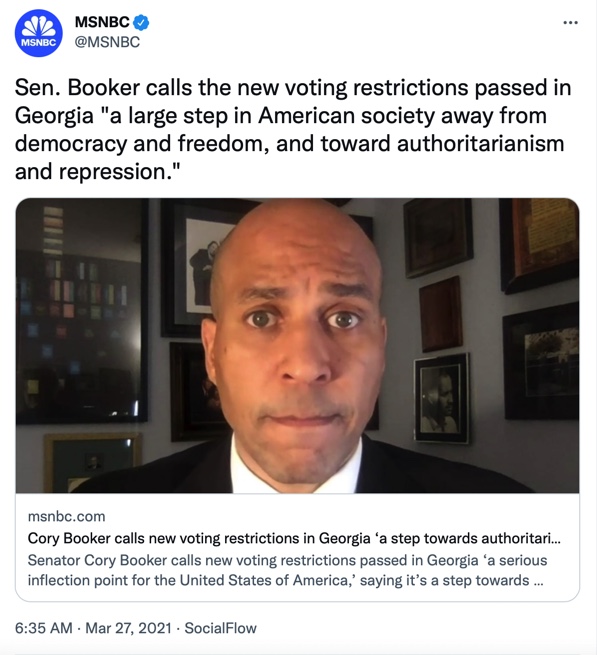
Task: Open the SocialFlow source label
Action: pyautogui.click(x=221, y=628)
